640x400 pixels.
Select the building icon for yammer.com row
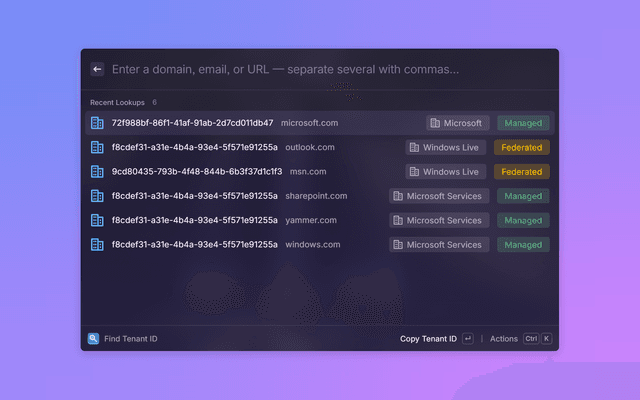point(97,220)
